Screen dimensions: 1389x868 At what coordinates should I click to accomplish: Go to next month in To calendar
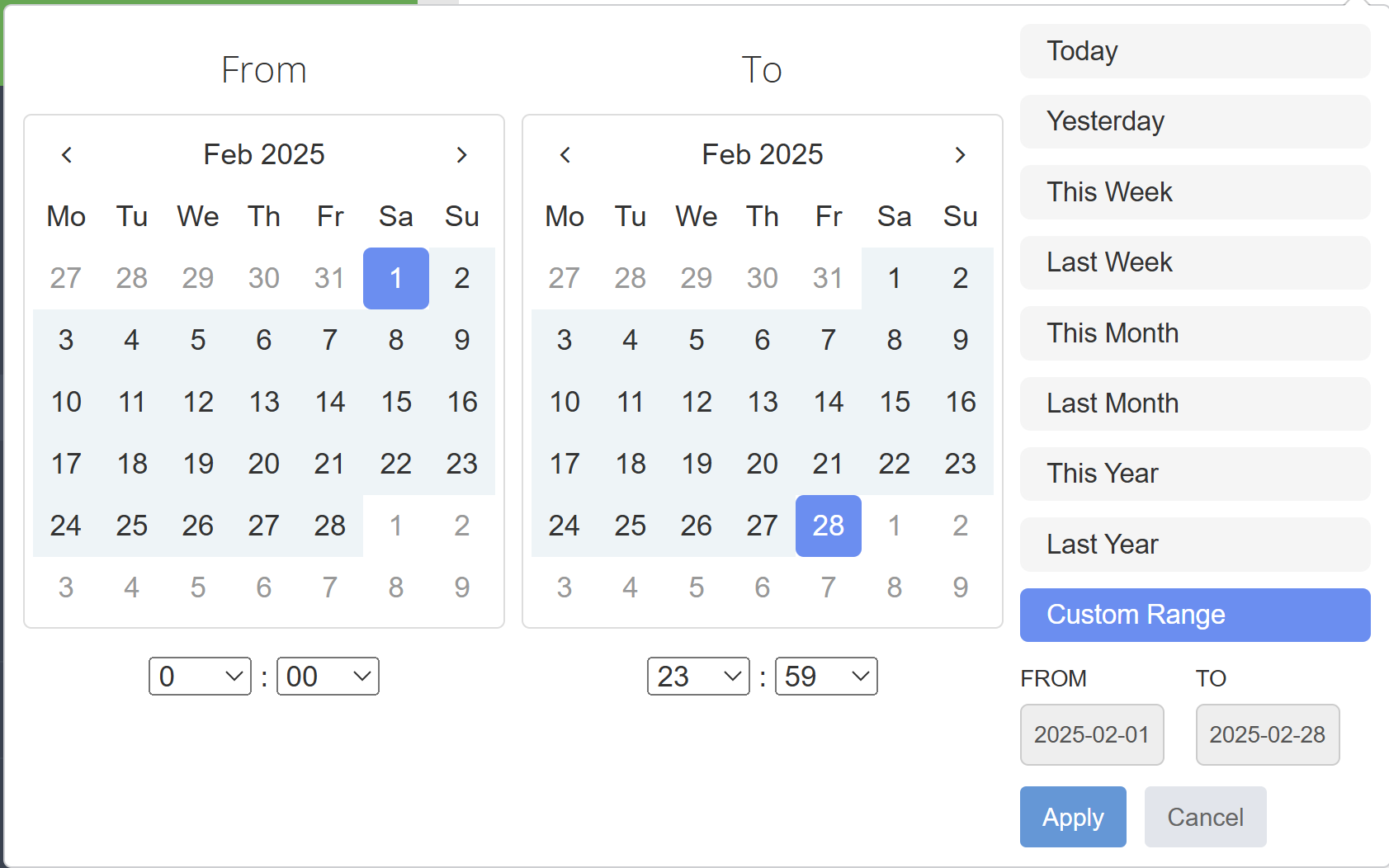point(960,154)
